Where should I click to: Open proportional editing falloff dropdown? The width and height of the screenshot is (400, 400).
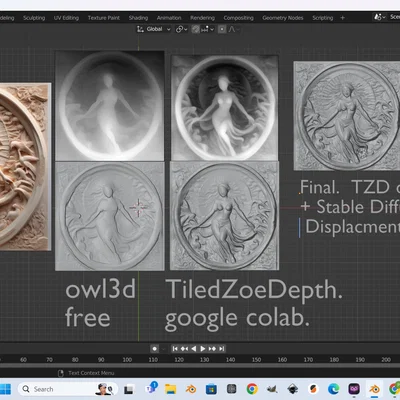(234, 29)
